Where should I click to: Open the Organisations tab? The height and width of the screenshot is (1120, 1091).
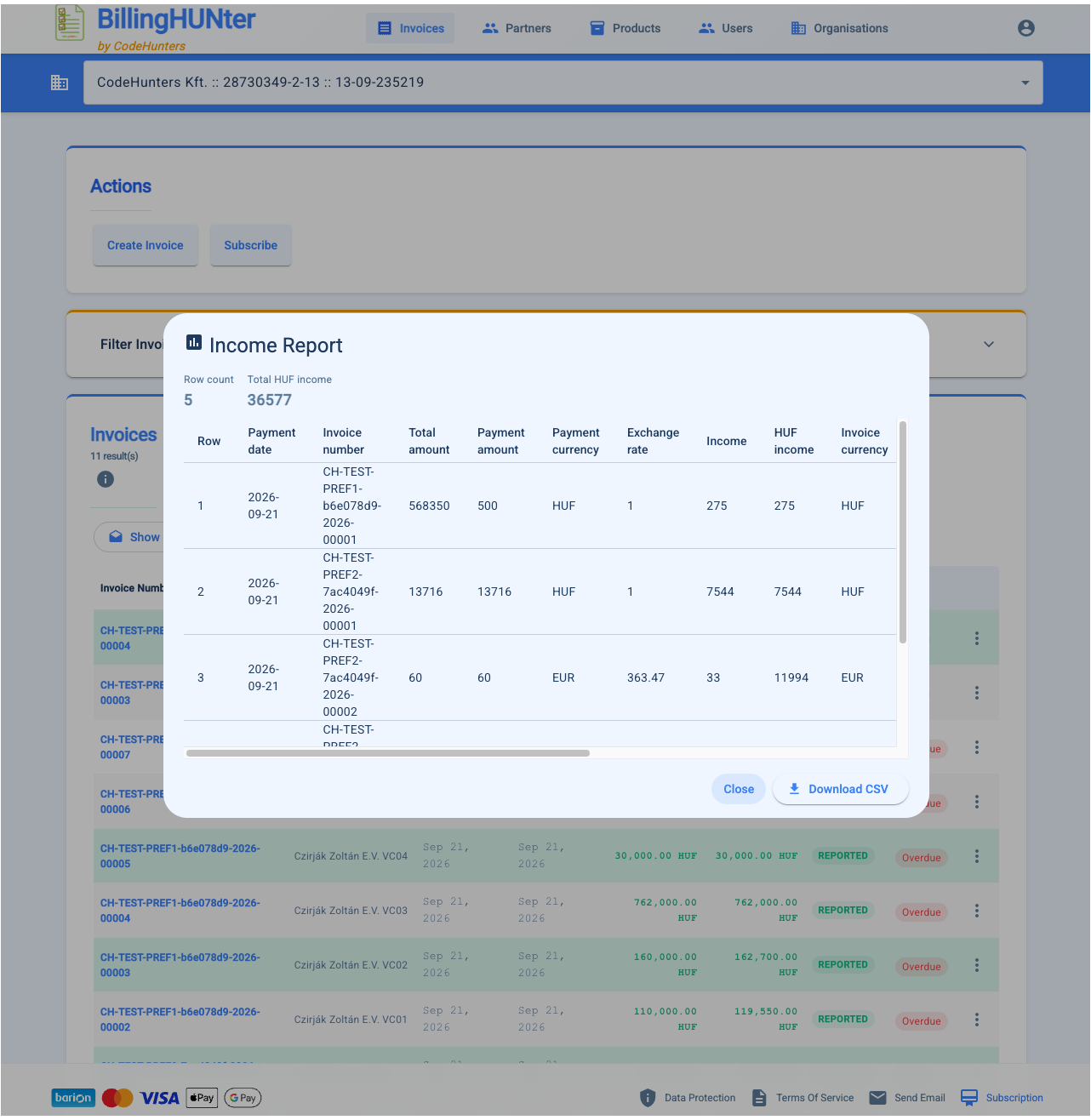839,28
